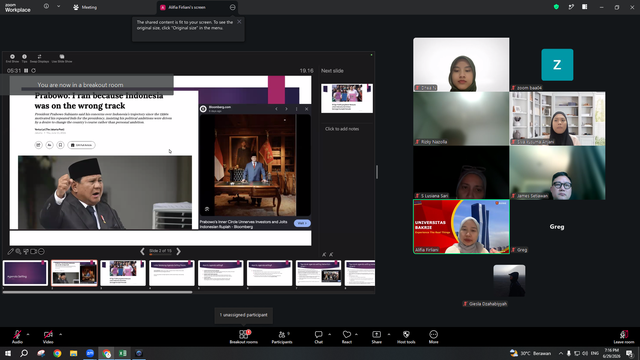
Task: Click Swap Displays in presenter view
Action: (39, 58)
